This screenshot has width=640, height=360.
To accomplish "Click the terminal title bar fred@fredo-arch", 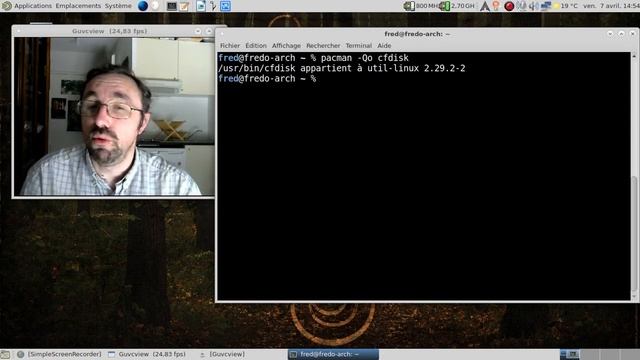I will coord(417,34).
